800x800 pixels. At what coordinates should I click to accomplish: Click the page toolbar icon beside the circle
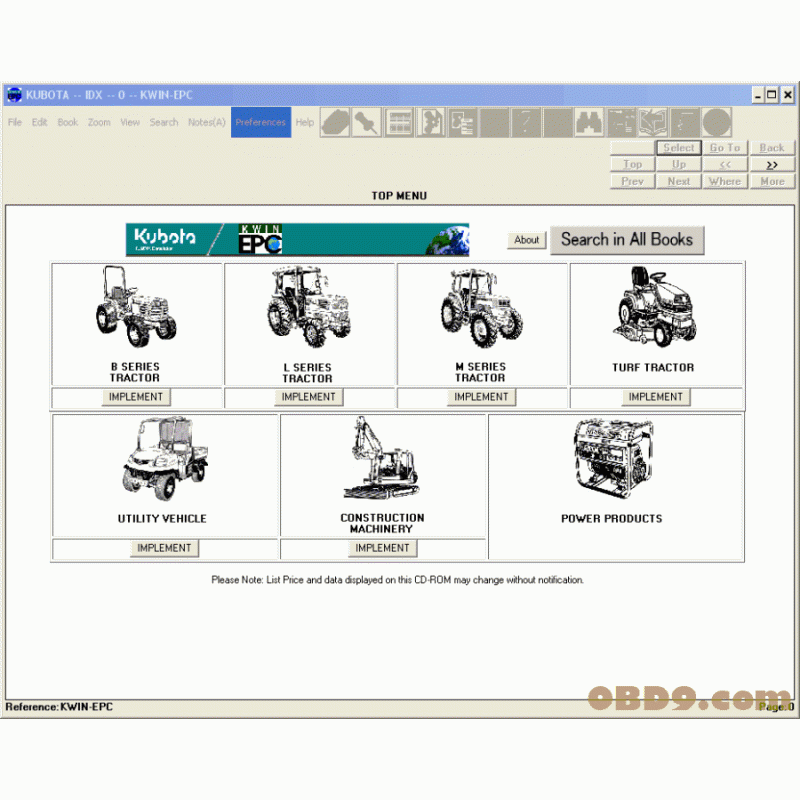[685, 122]
